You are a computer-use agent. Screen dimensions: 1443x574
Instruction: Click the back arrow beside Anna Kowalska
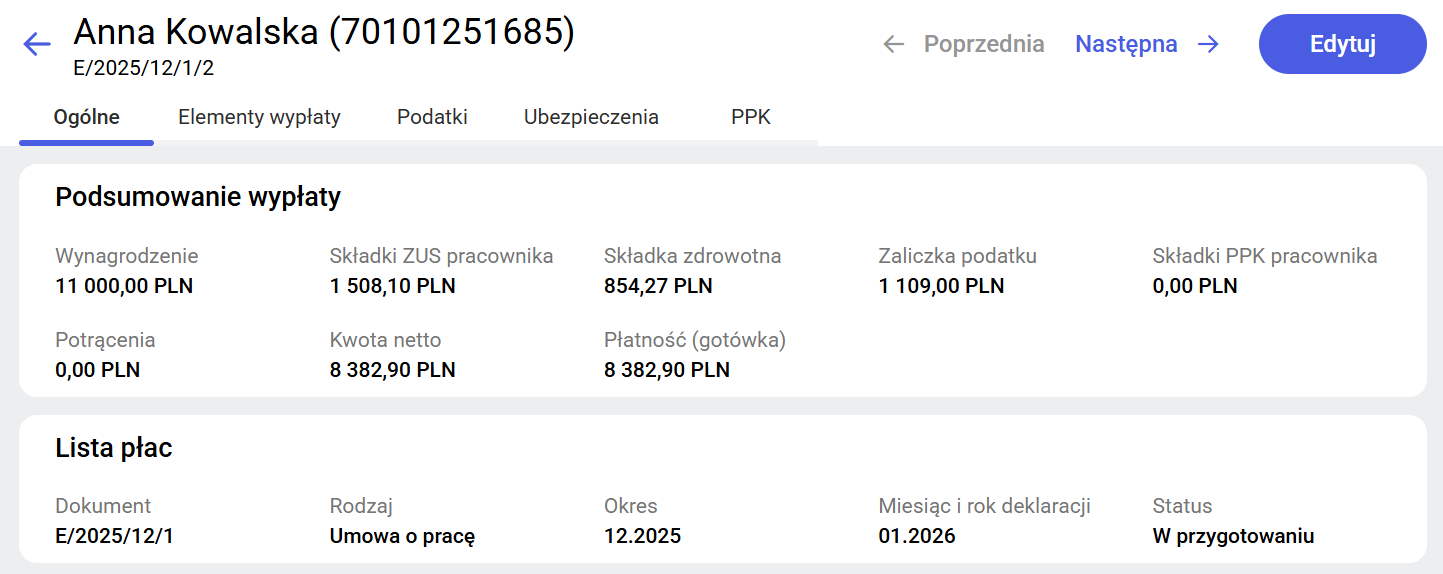(x=37, y=44)
